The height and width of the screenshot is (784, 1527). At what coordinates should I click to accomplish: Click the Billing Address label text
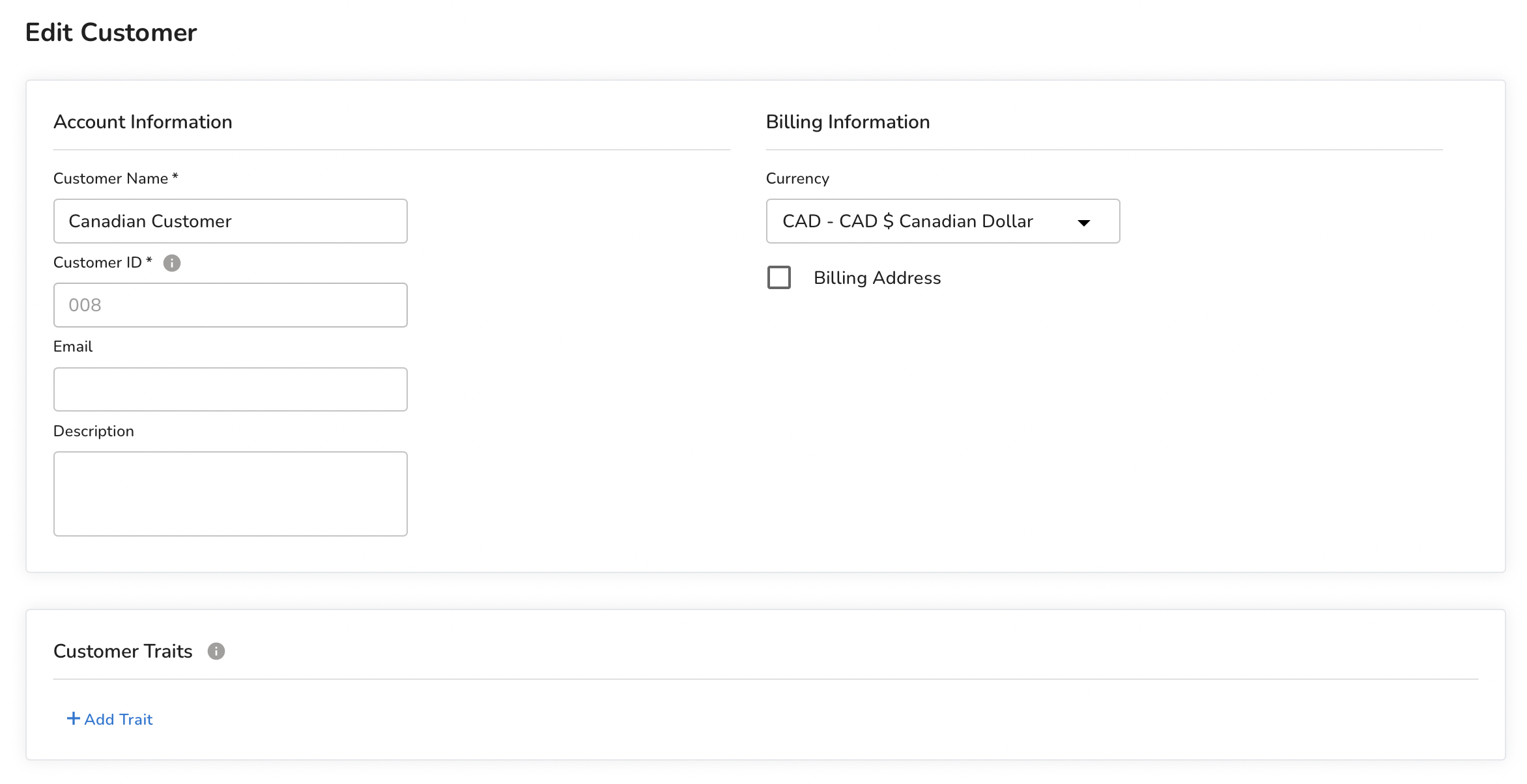877,278
